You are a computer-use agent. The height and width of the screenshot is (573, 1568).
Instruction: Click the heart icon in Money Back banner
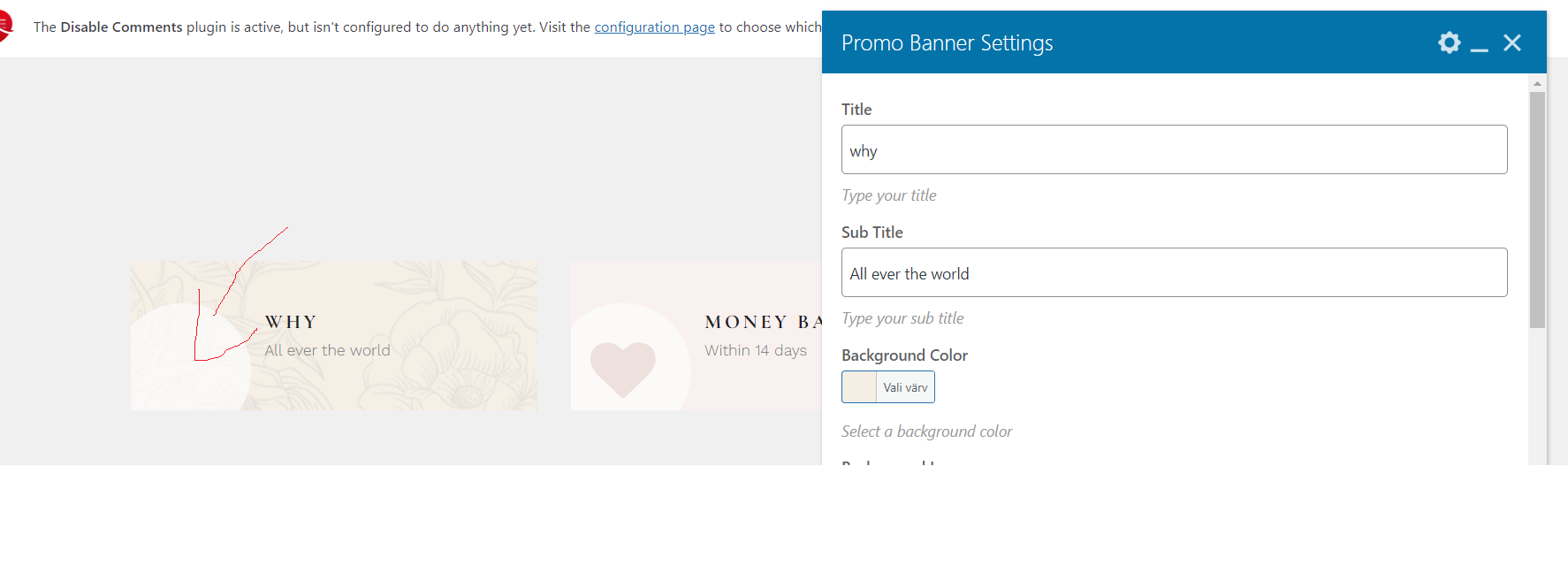tap(623, 368)
